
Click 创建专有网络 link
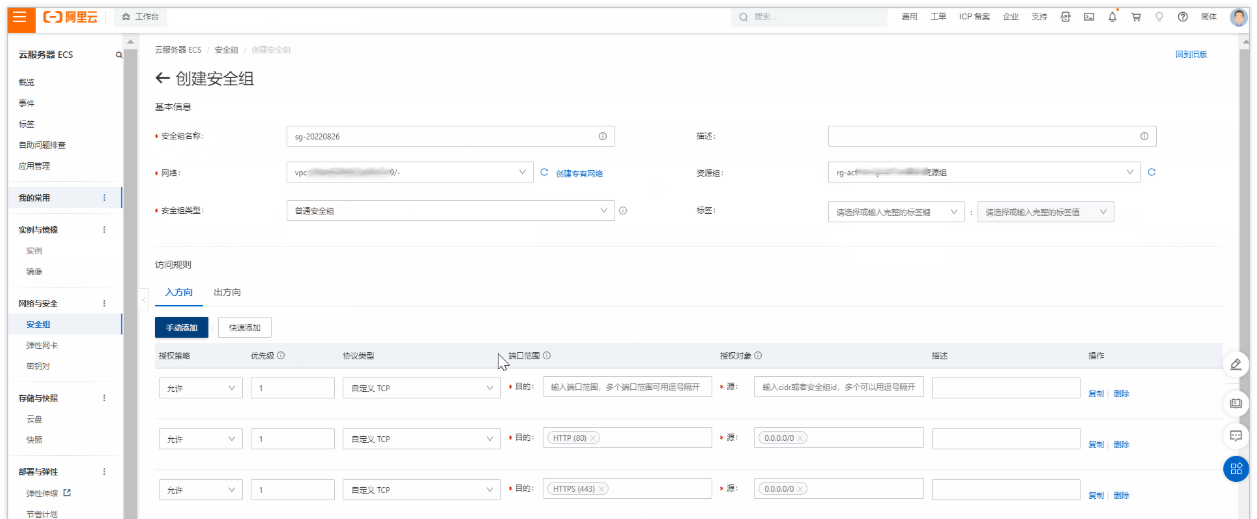(x=579, y=173)
